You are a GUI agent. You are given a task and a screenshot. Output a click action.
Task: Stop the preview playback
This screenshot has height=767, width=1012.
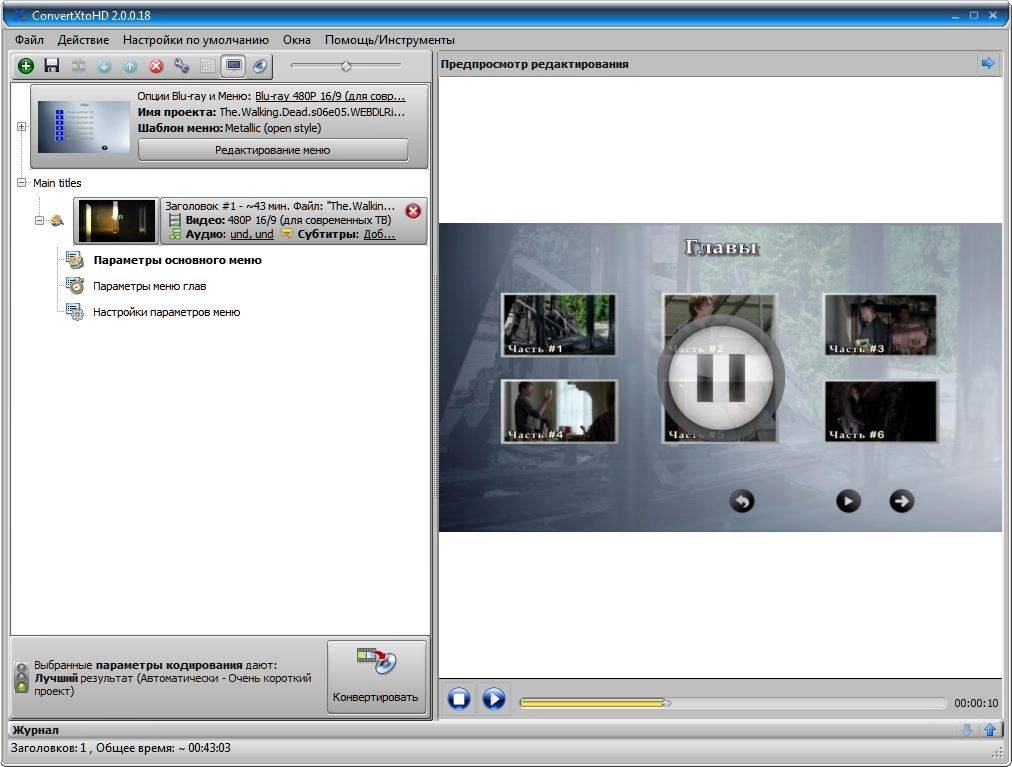[459, 699]
